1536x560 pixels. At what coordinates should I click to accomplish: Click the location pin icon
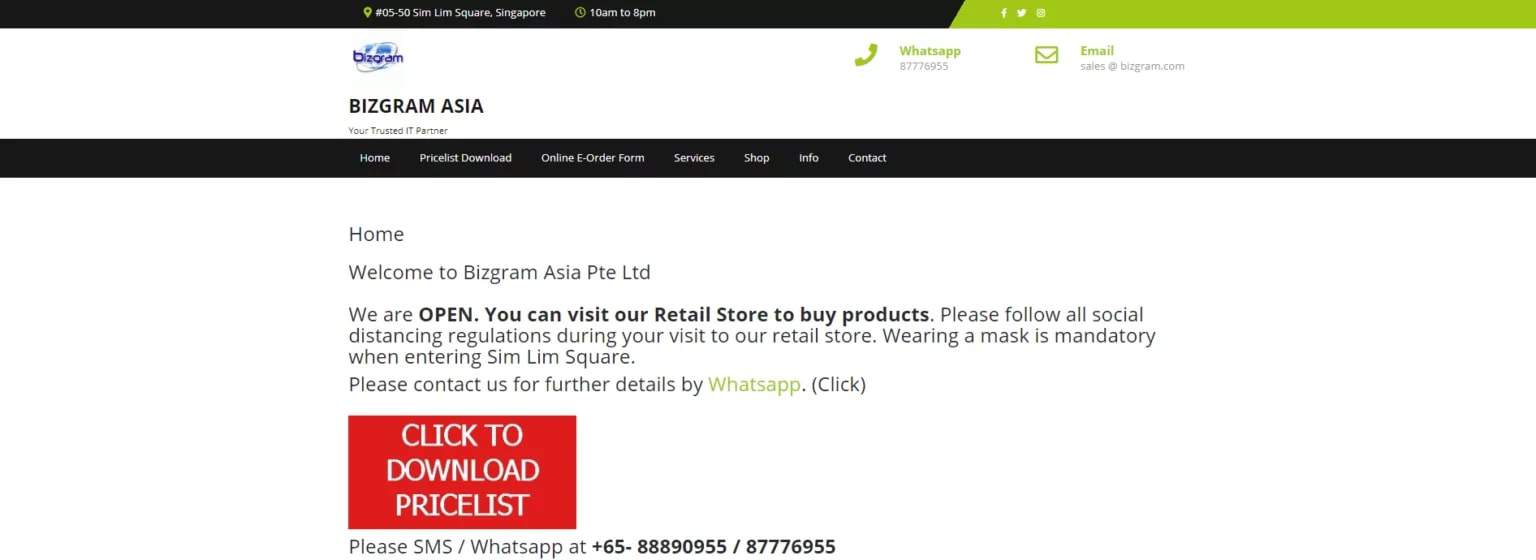(367, 13)
